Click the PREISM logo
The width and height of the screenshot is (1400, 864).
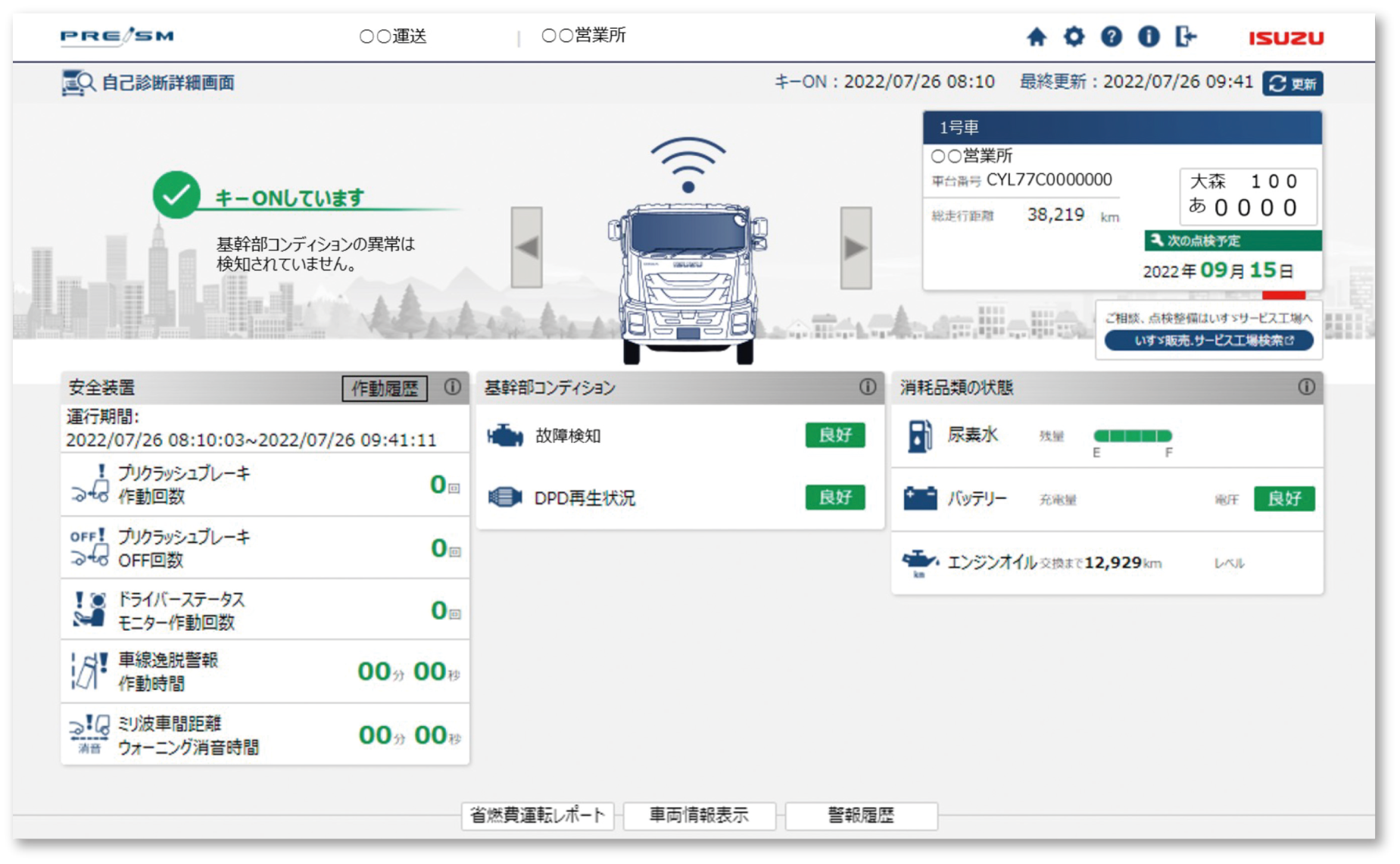click(x=117, y=36)
